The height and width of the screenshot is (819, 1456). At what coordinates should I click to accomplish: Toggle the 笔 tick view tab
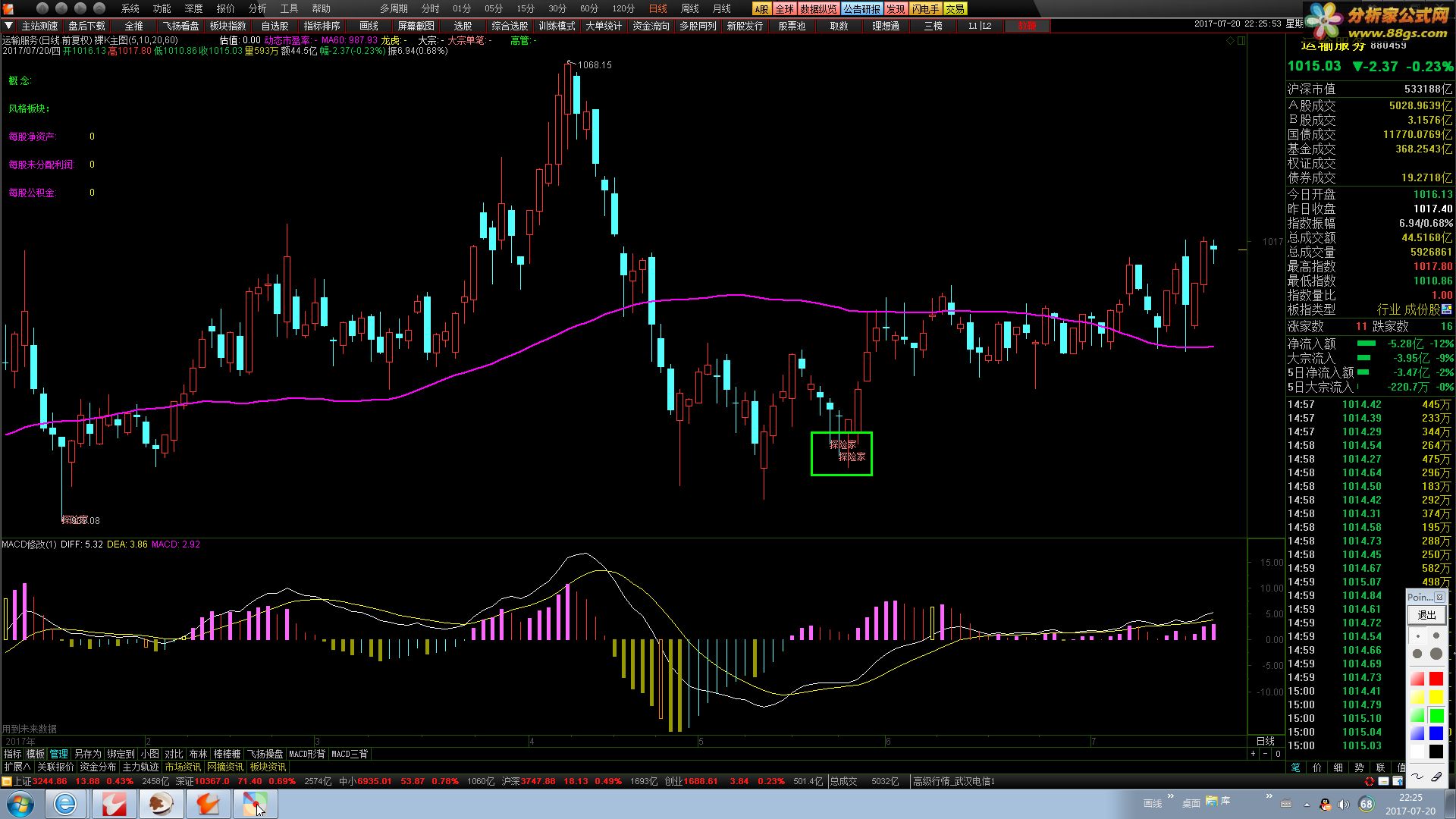pos(1295,767)
